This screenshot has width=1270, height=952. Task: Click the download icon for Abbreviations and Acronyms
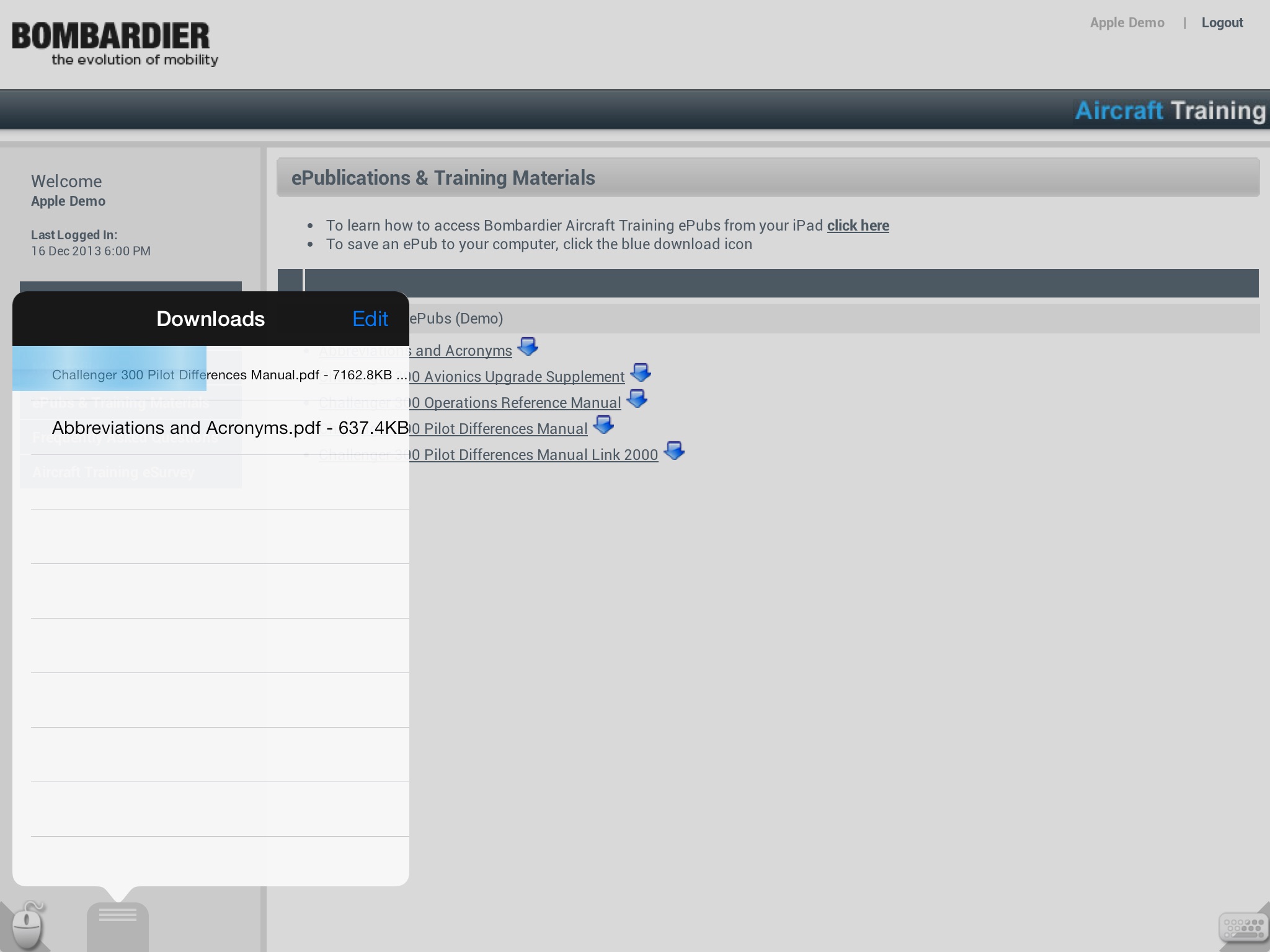pos(527,348)
